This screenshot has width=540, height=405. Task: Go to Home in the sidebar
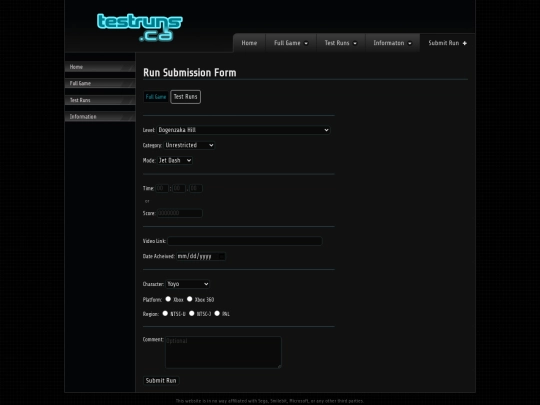tap(100, 67)
